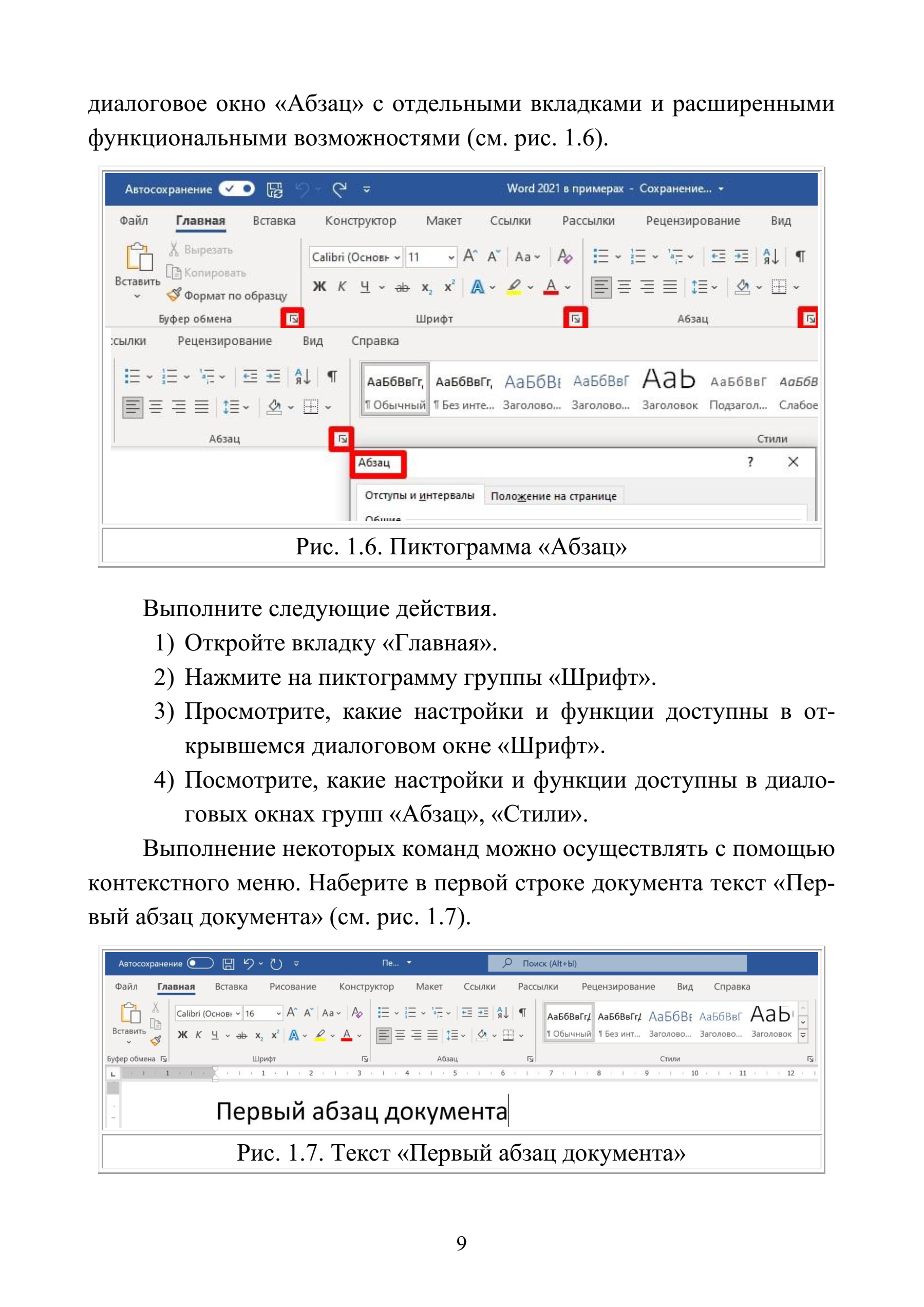The width and height of the screenshot is (924, 1307).
Task: Open Рассылки tab in top ribbon
Action: [x=588, y=221]
